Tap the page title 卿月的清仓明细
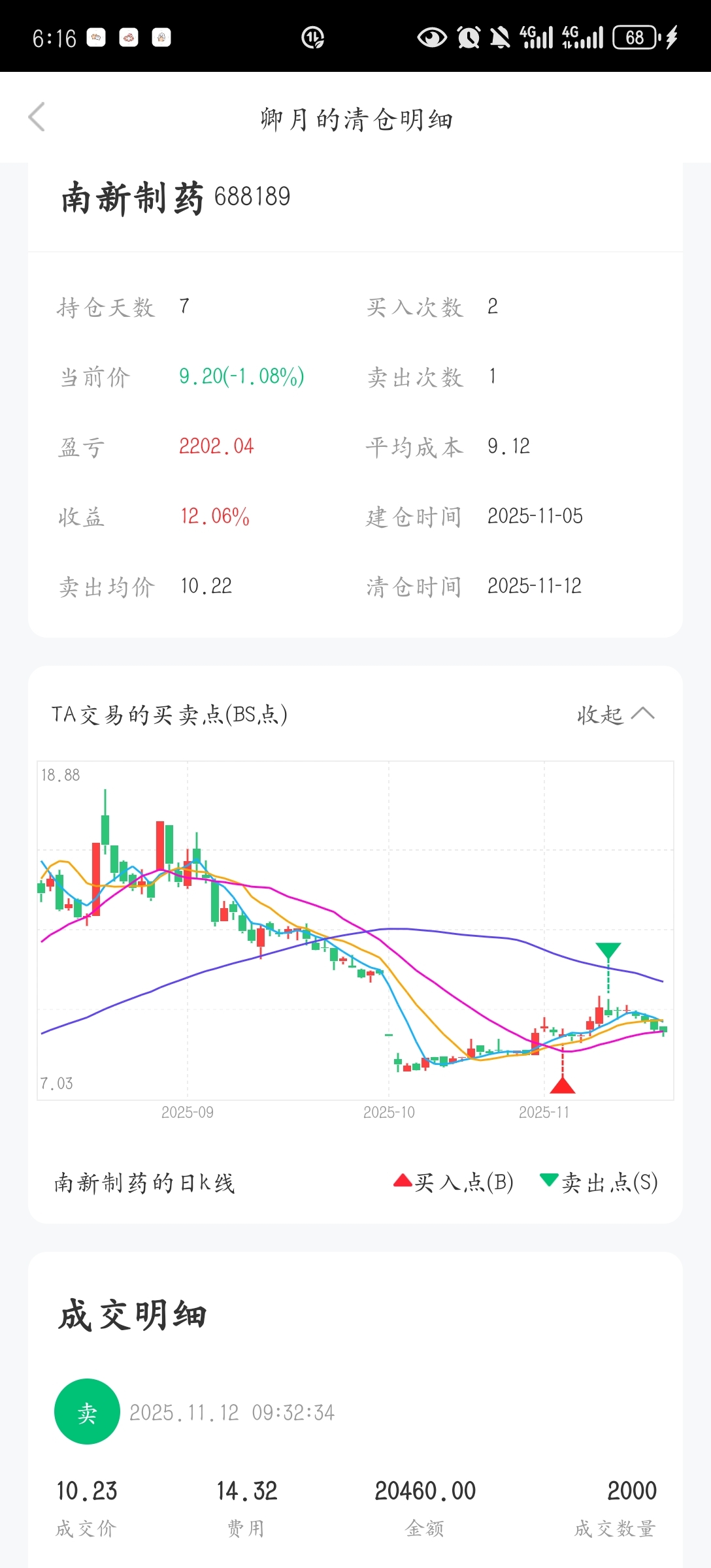This screenshot has width=711, height=1568. 356,120
